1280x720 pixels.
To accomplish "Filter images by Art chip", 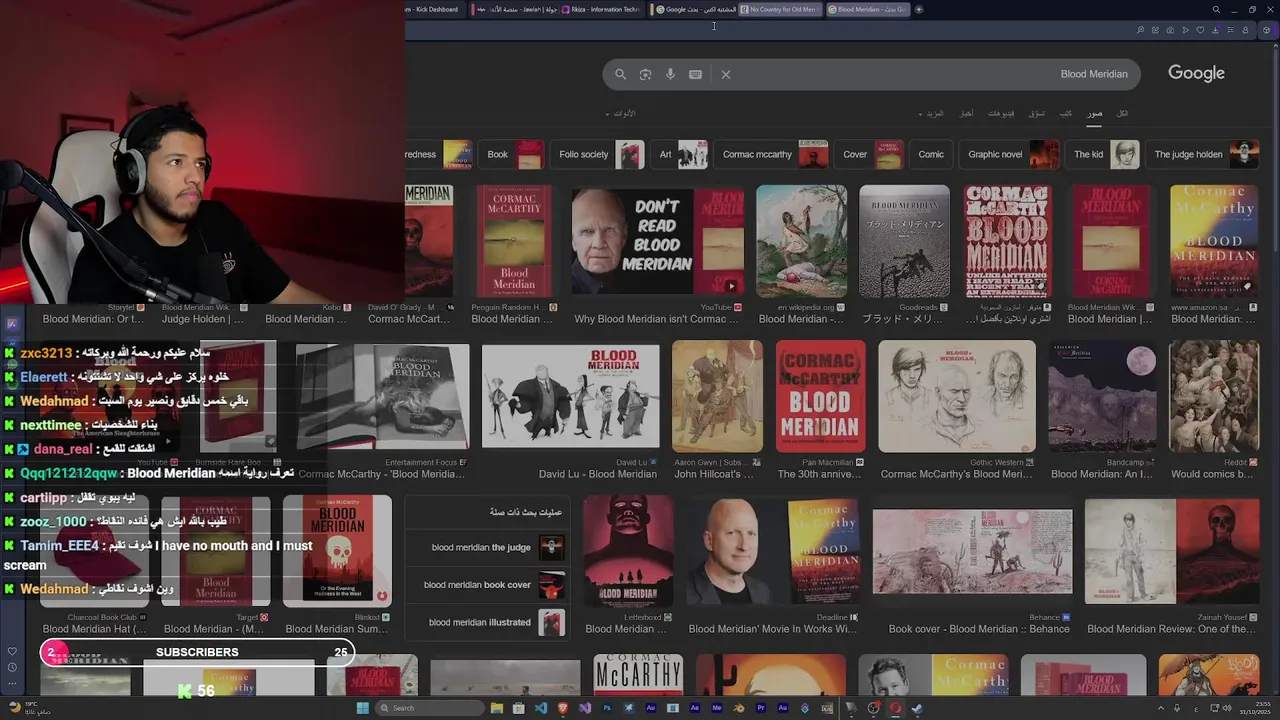I will pos(682,155).
